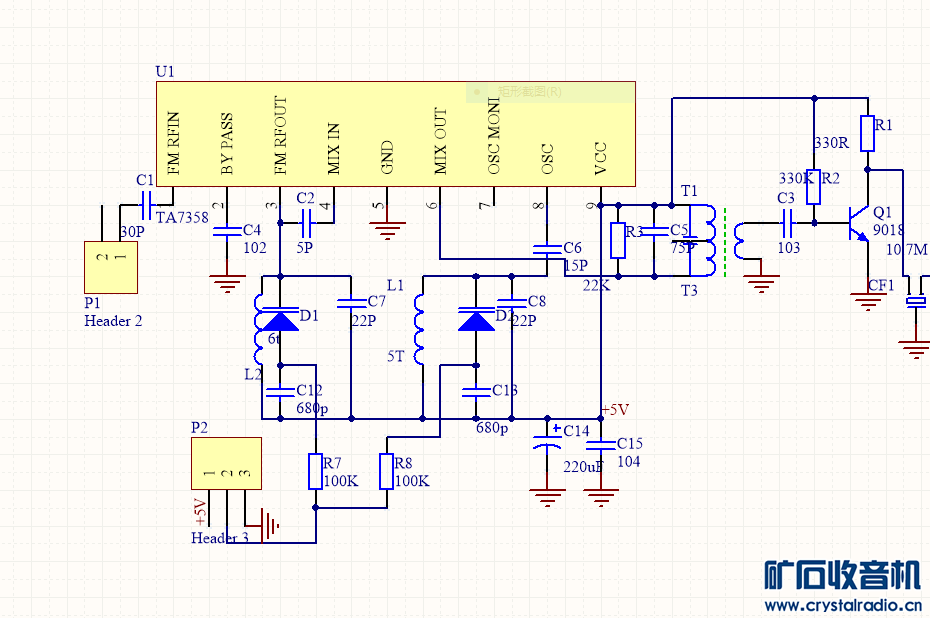Select diode D2 symbol
This screenshot has width=930, height=618.
pyautogui.click(x=476, y=319)
